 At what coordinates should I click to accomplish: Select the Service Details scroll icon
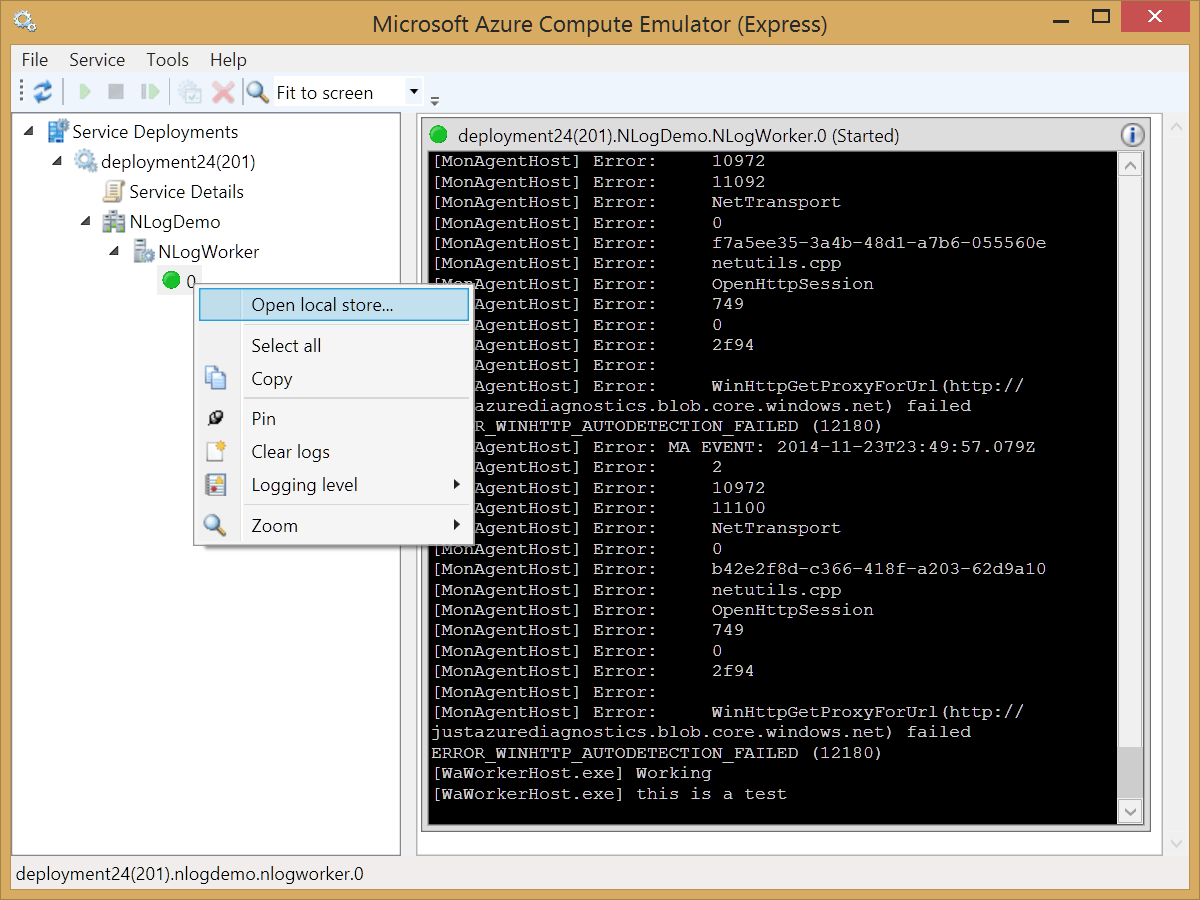click(114, 192)
